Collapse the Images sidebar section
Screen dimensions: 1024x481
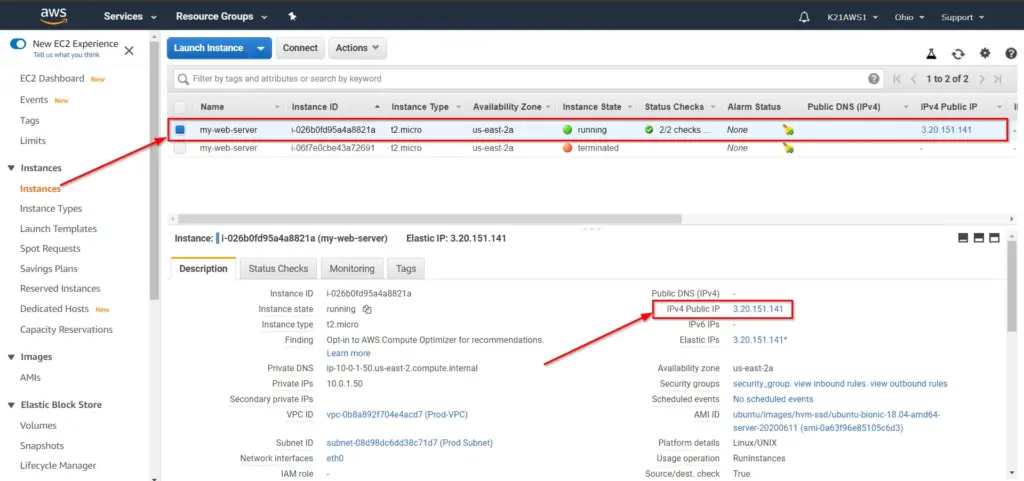[10, 357]
